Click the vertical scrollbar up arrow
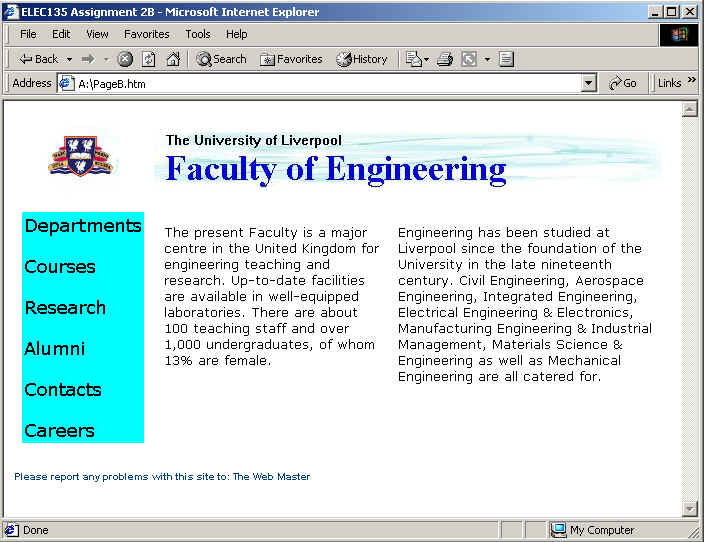 pos(689,109)
